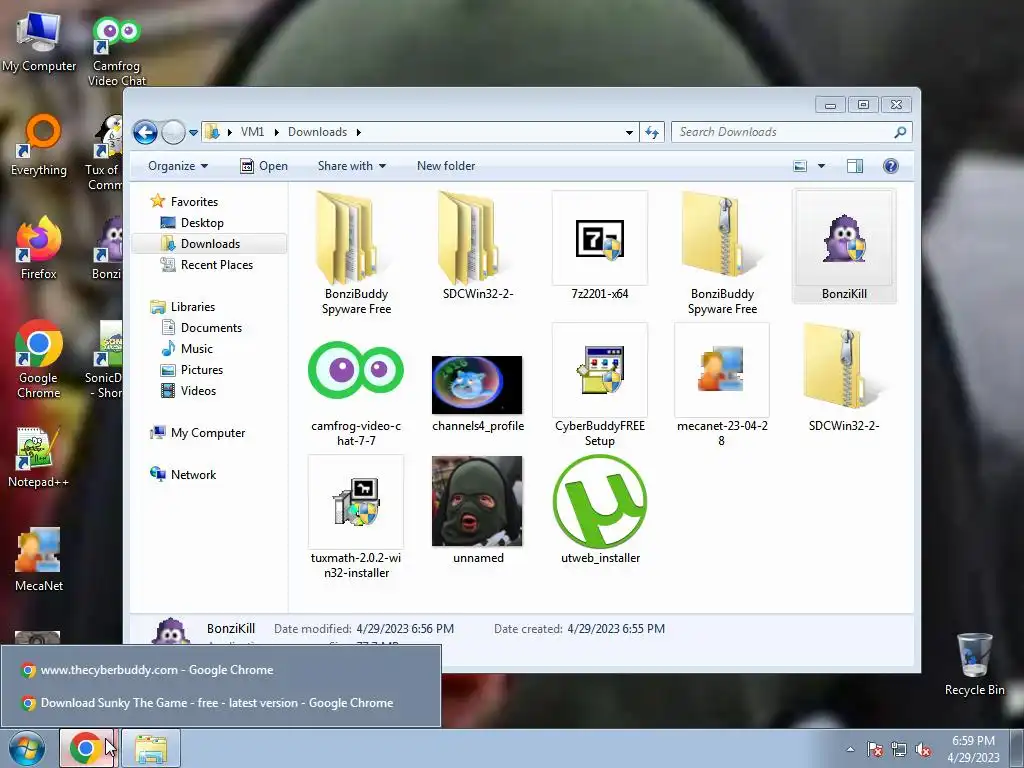The height and width of the screenshot is (768, 1024).
Task: Open Everything desktop shortcut
Action: coord(39,146)
